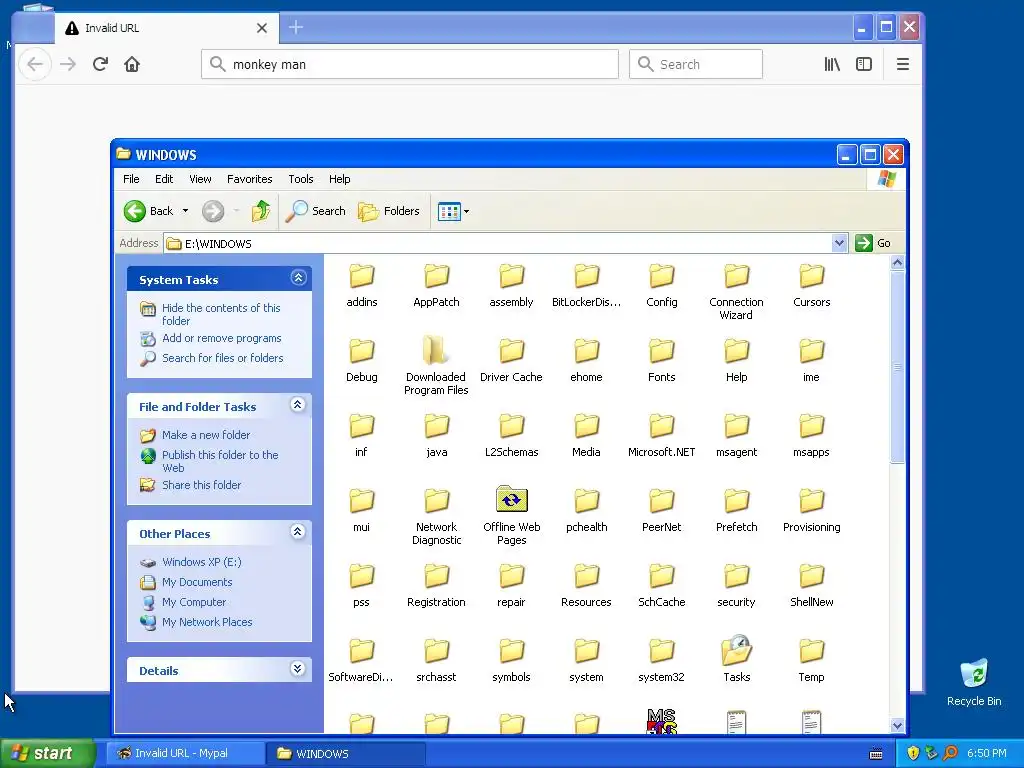The height and width of the screenshot is (768, 1024).
Task: Click the Mypal Search box
Action: coord(696,64)
